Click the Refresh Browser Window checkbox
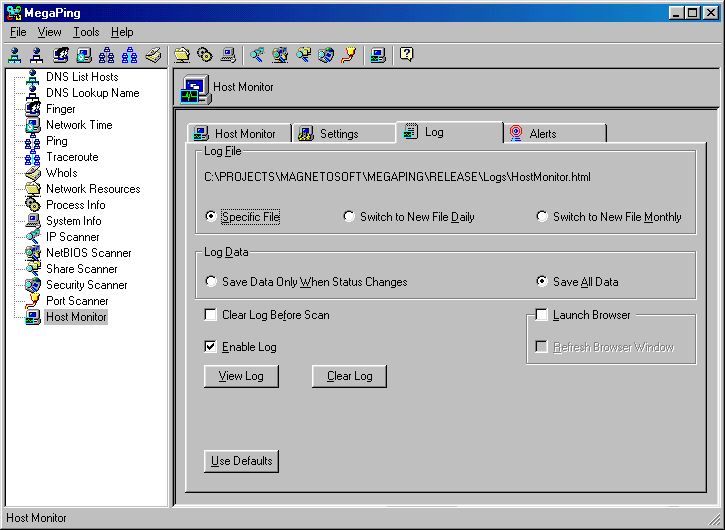The height and width of the screenshot is (530, 725). (541, 346)
